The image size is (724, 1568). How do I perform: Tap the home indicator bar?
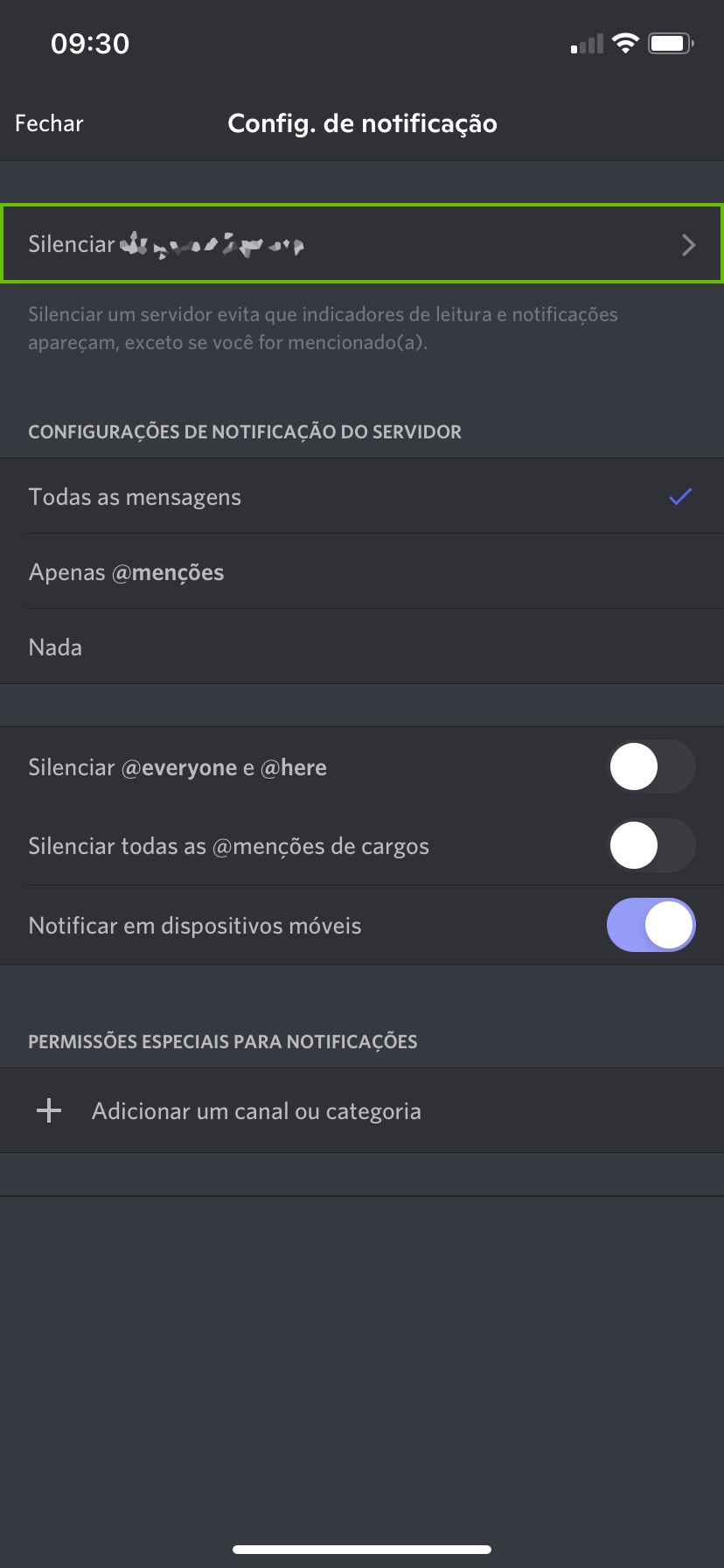pos(362,1550)
